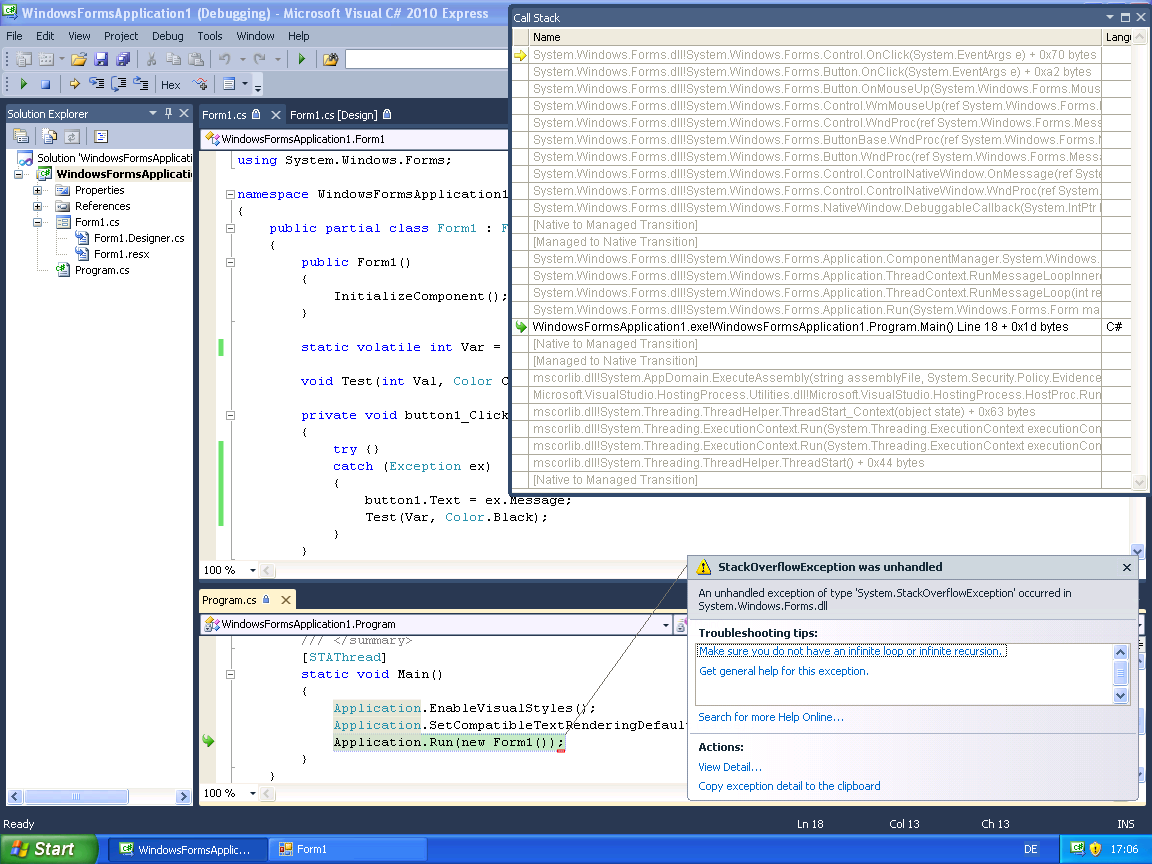Viewport: 1152px width, 864px height.
Task: Click the infinite loop troubleshooting tip link
Action: click(851, 651)
